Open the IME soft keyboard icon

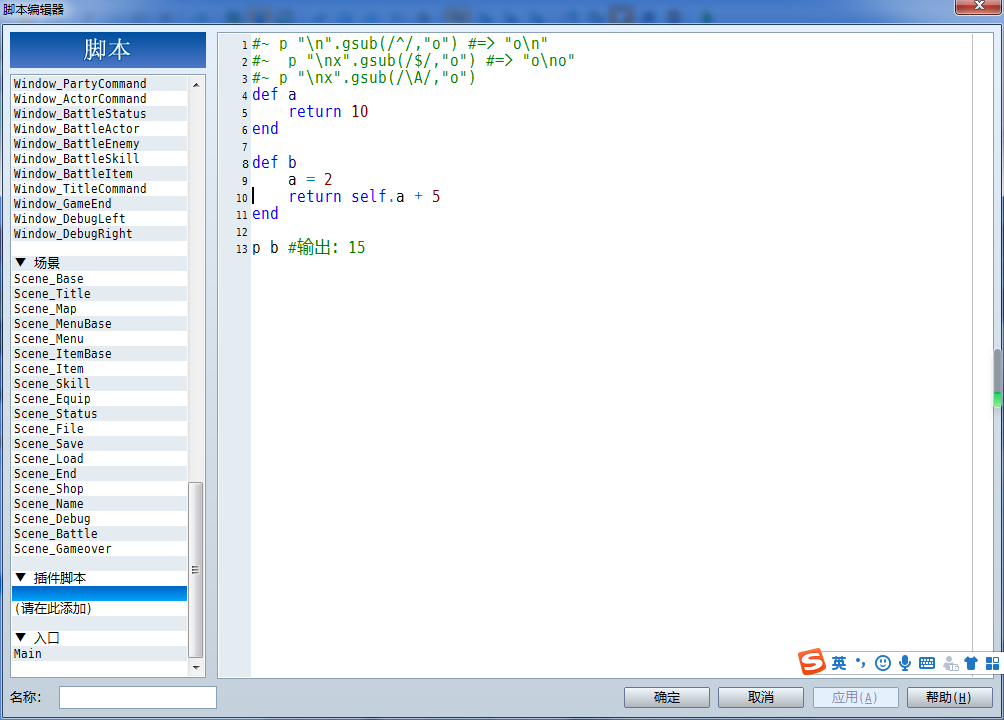[x=927, y=663]
